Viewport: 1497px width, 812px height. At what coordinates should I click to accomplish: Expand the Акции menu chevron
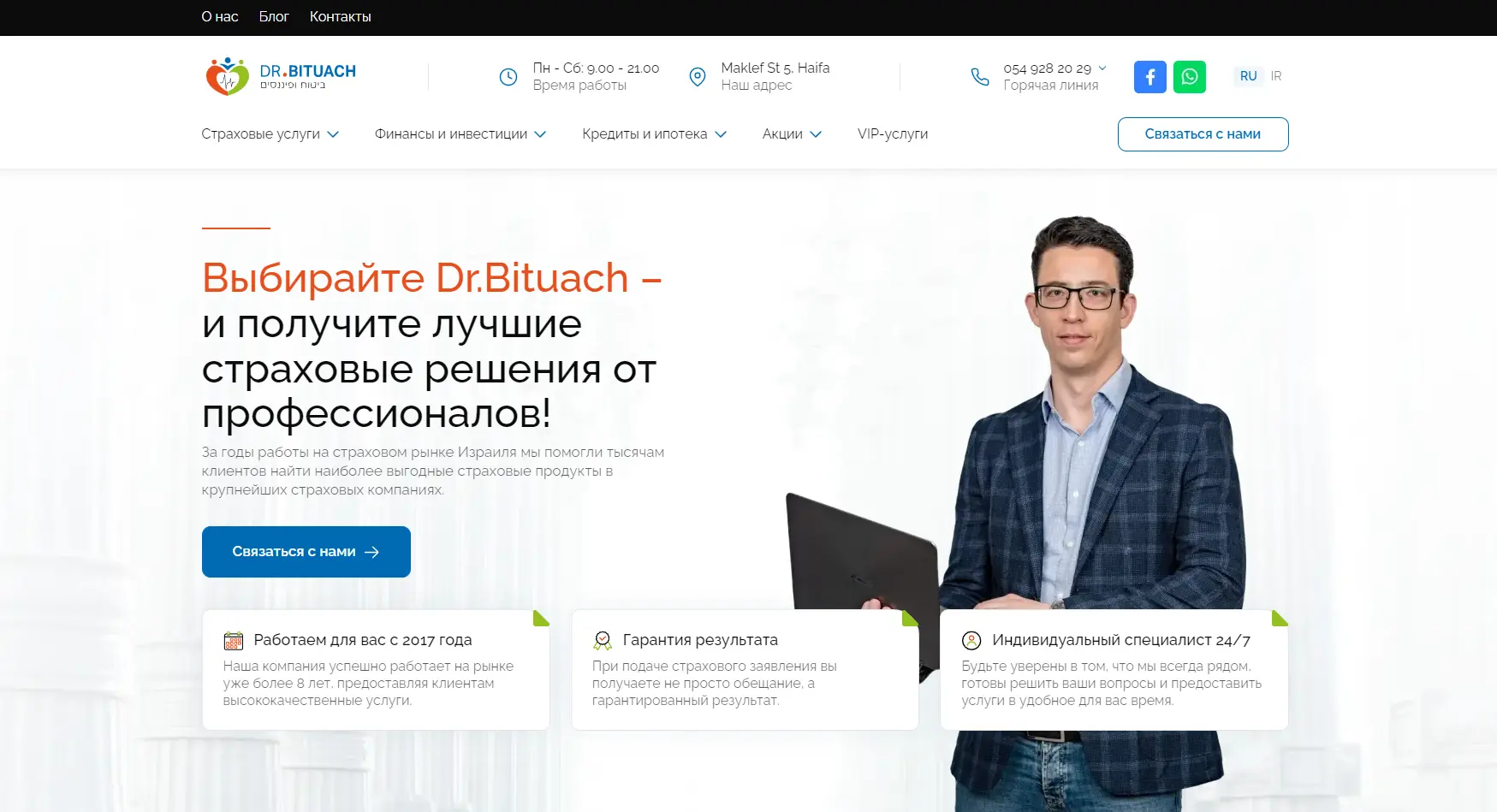[816, 134]
